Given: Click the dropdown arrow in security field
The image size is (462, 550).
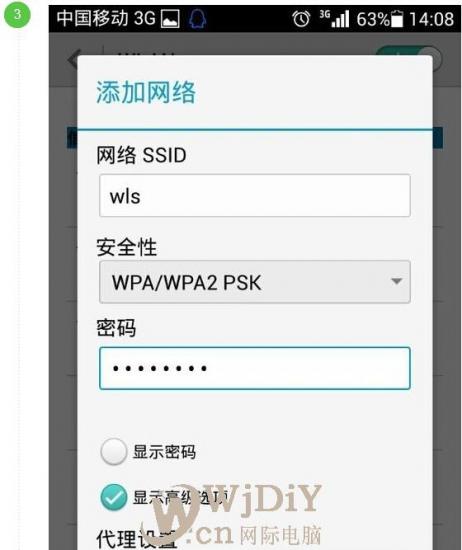Looking at the screenshot, I should pyautogui.click(x=396, y=281).
